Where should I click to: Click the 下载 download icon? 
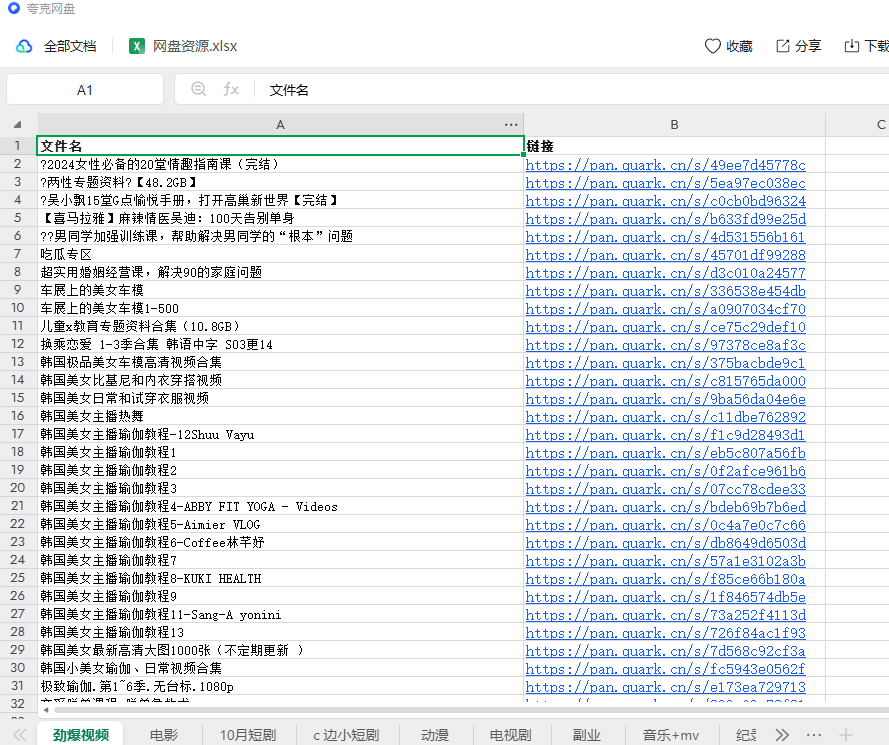tap(852, 46)
